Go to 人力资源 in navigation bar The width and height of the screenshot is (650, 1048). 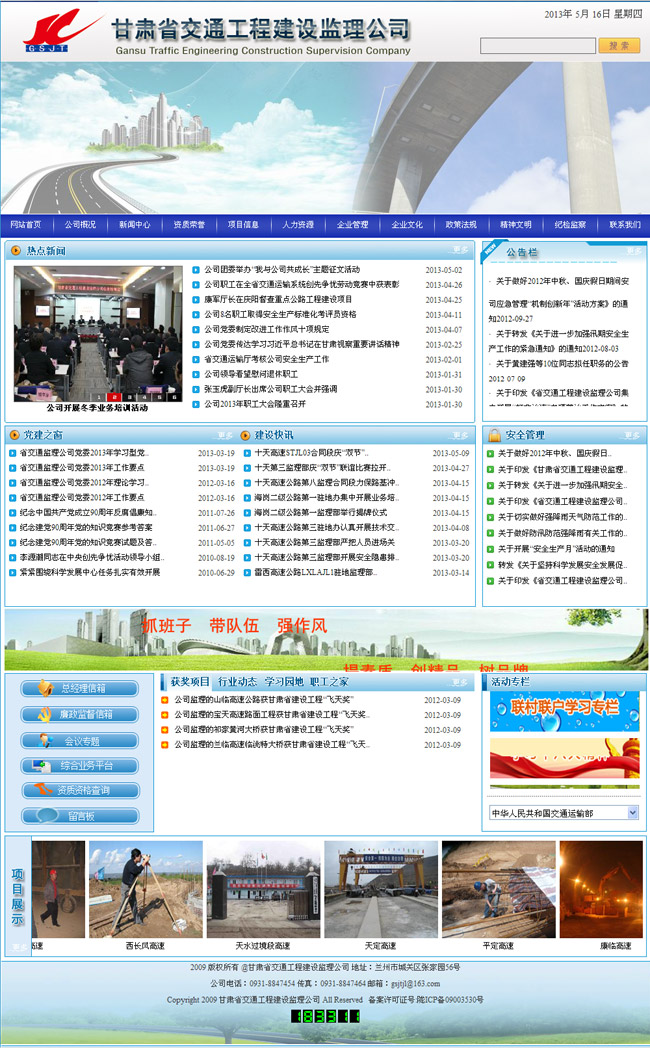[298, 225]
